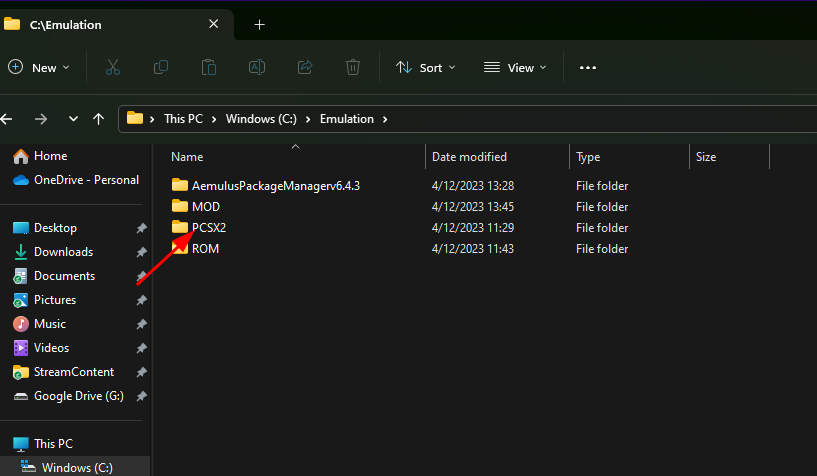Open the View layout dropdown
The width and height of the screenshot is (817, 476).
coord(515,68)
